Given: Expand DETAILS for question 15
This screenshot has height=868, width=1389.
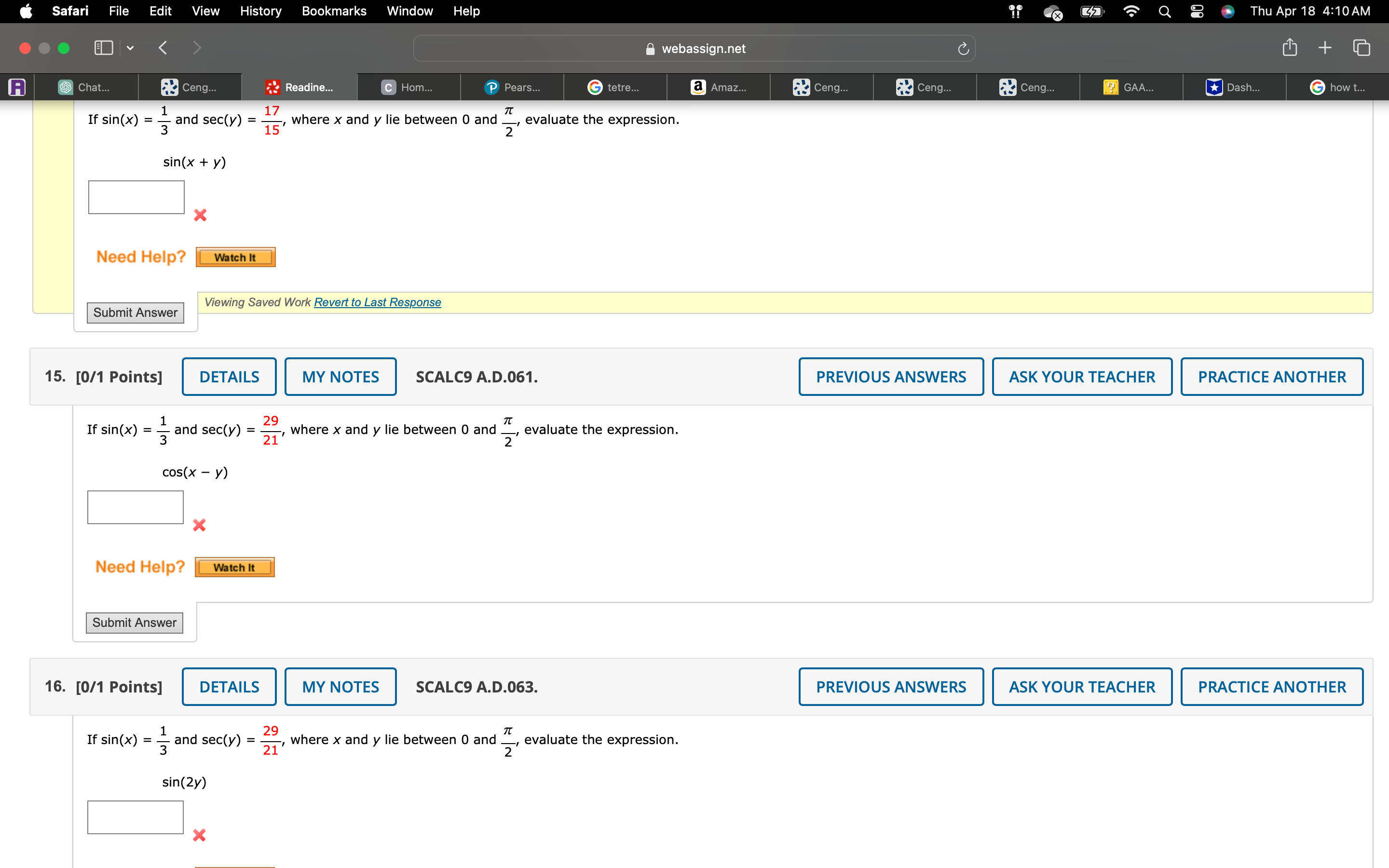Looking at the screenshot, I should [x=229, y=377].
